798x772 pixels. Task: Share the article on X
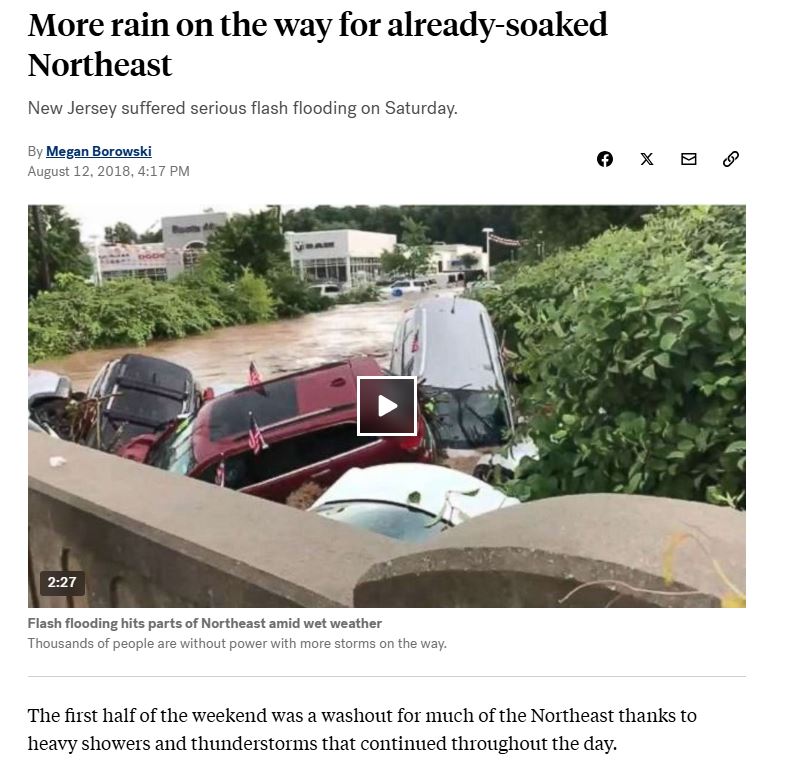tap(647, 159)
